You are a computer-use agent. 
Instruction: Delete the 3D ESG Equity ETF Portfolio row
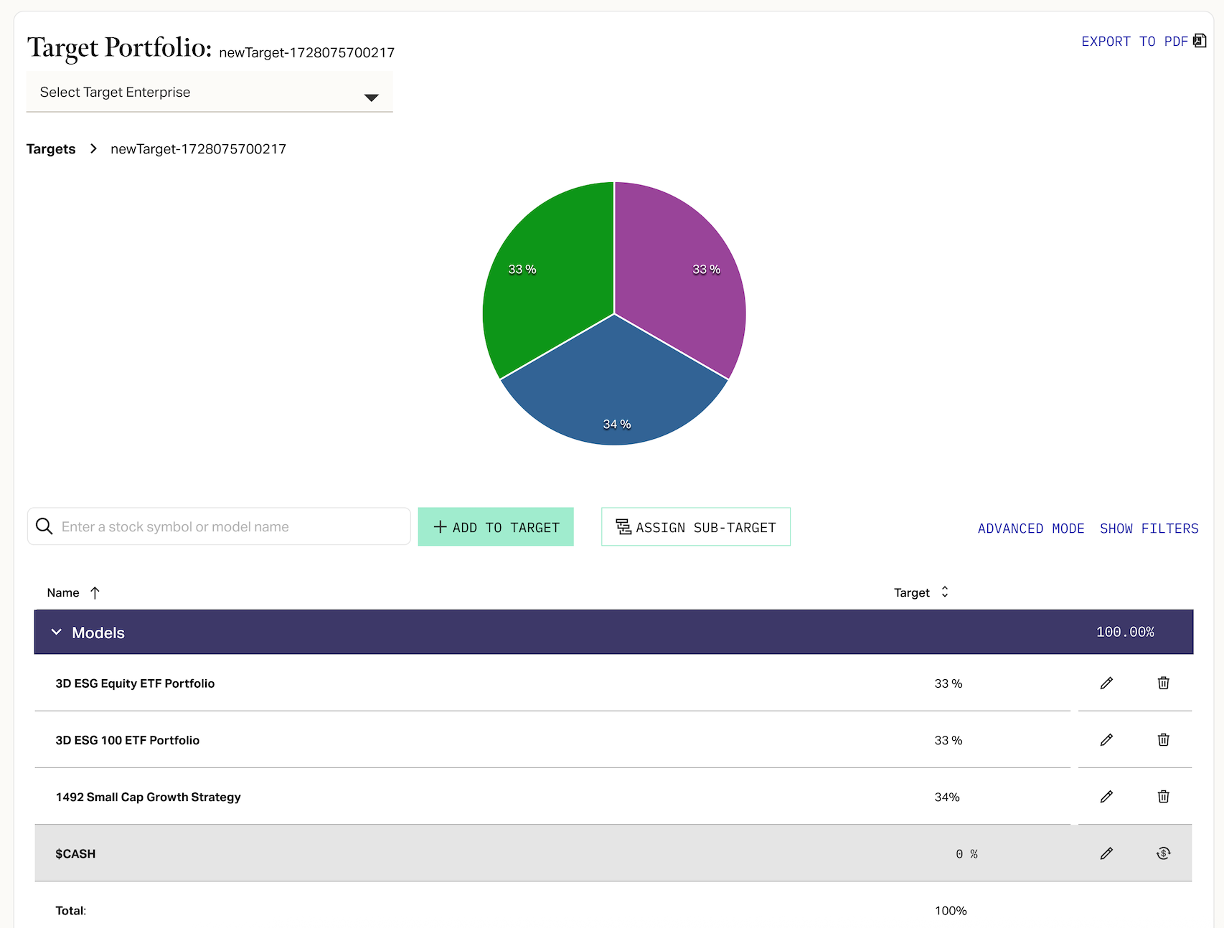click(1163, 683)
